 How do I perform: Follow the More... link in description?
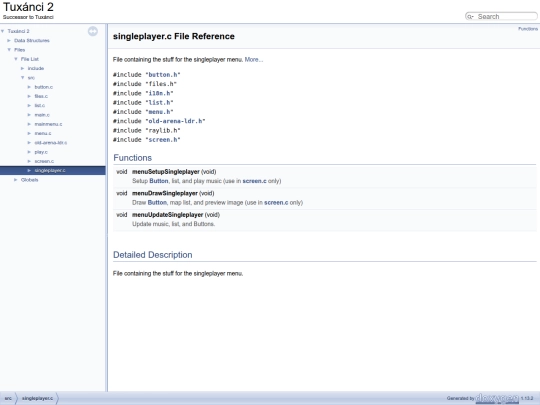point(254,60)
